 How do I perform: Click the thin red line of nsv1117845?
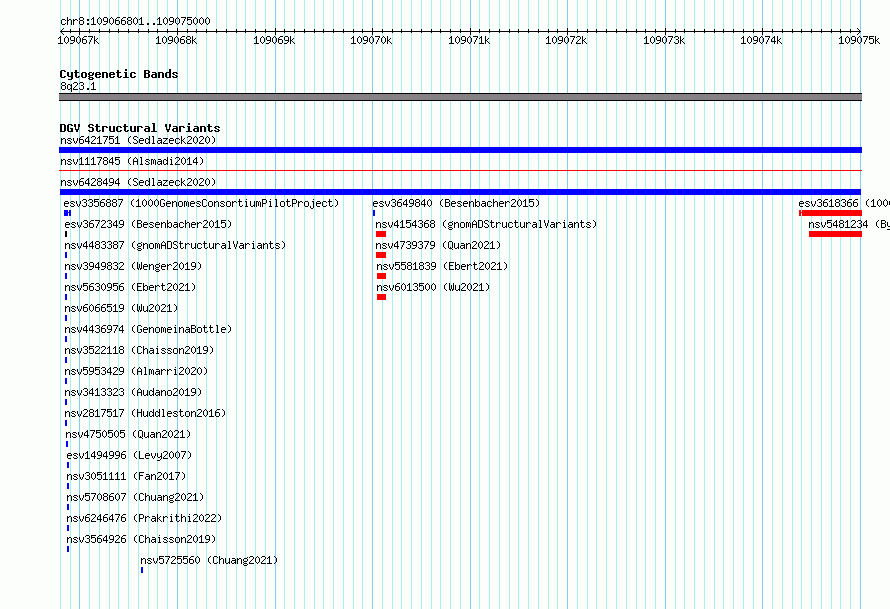[460, 170]
